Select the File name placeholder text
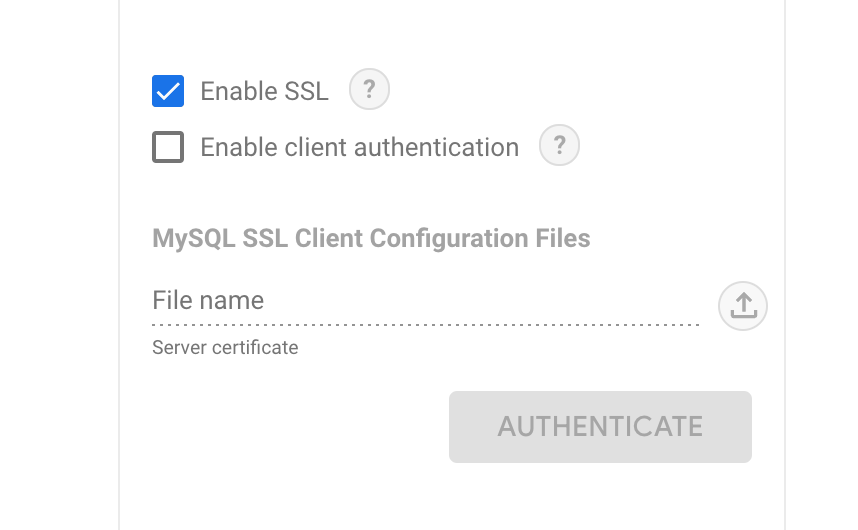The image size is (858, 530). [x=208, y=301]
